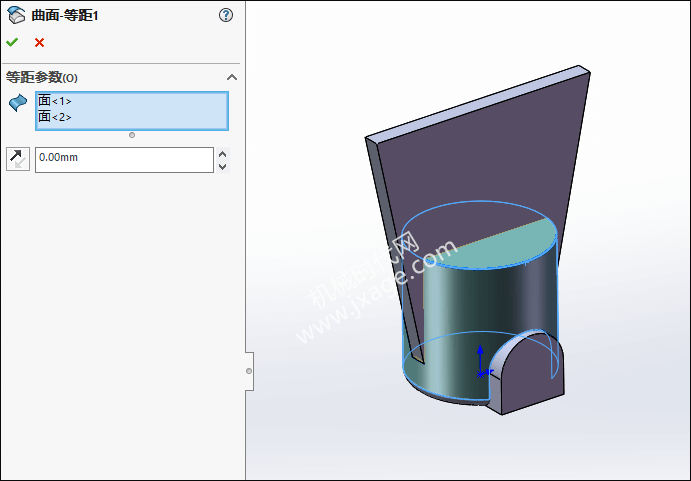This screenshot has width=691, height=481.
Task: Open help via the question mark icon
Action: coord(226,15)
